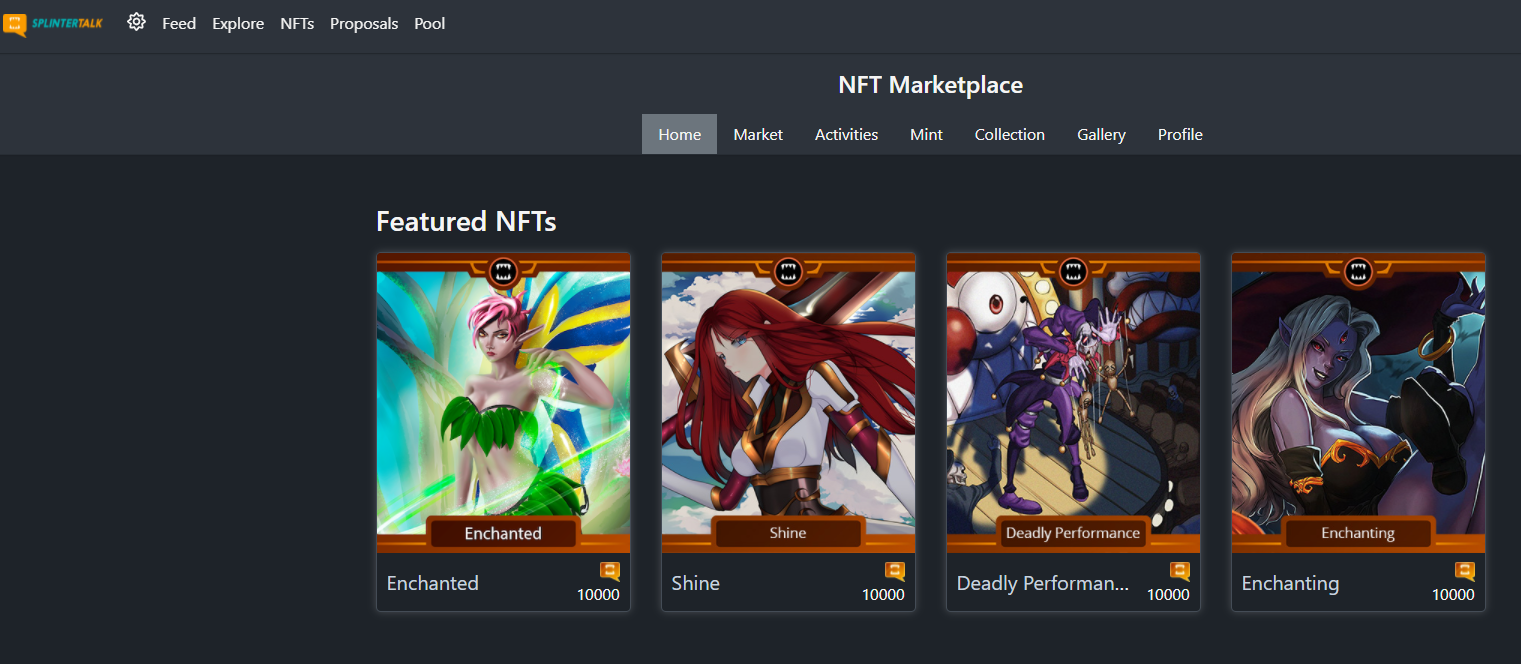Click the Shine title below the card
This screenshot has height=664, width=1521.
(x=696, y=583)
